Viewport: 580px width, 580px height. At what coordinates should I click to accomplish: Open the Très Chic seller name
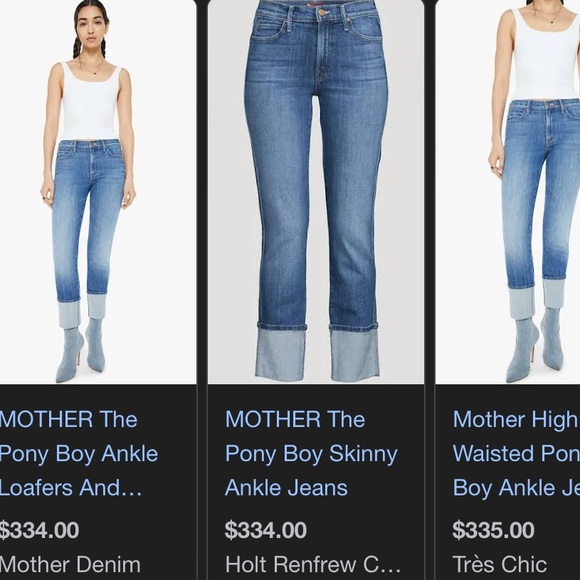(500, 564)
